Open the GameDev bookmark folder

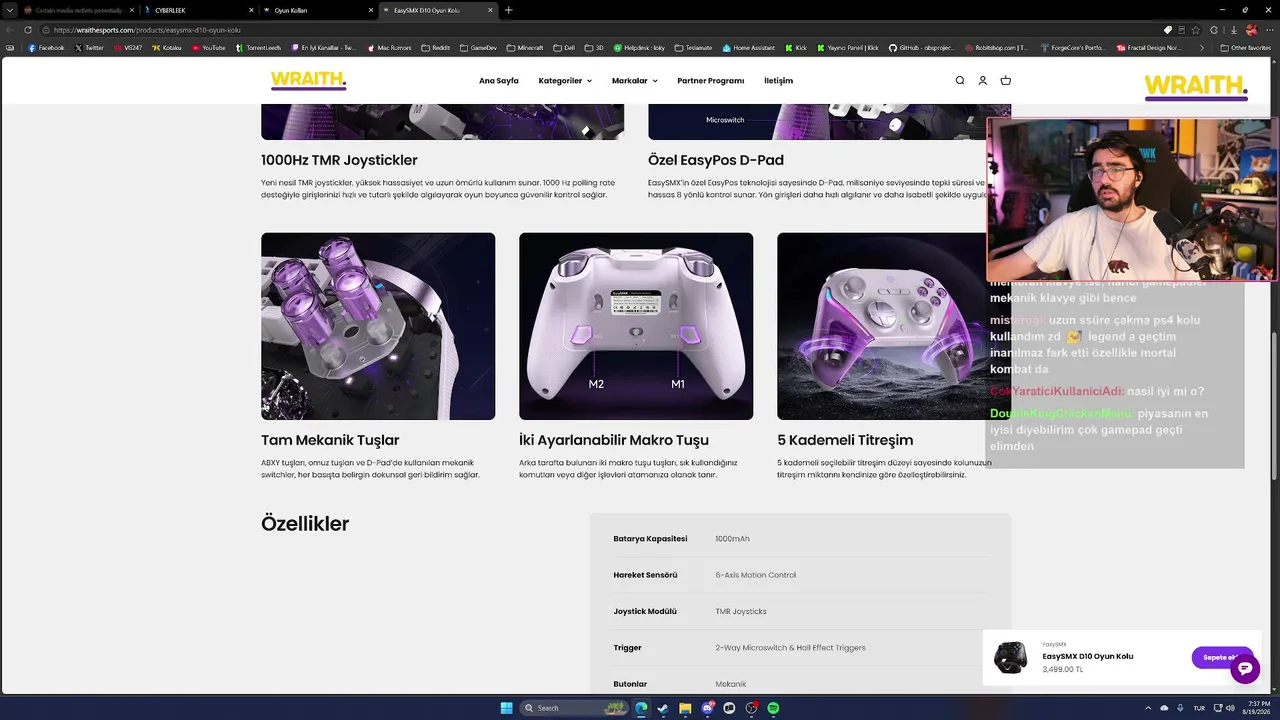coord(479,48)
